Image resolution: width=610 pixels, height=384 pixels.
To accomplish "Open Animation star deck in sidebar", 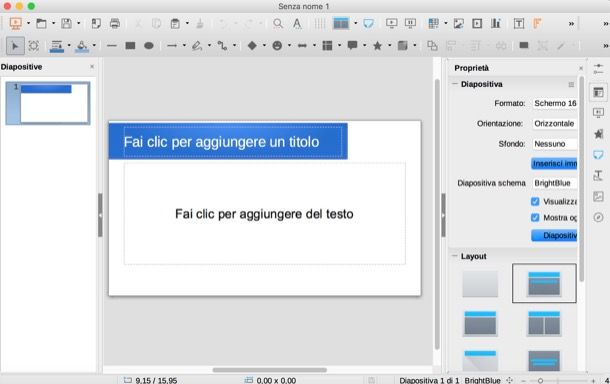I will (x=598, y=134).
